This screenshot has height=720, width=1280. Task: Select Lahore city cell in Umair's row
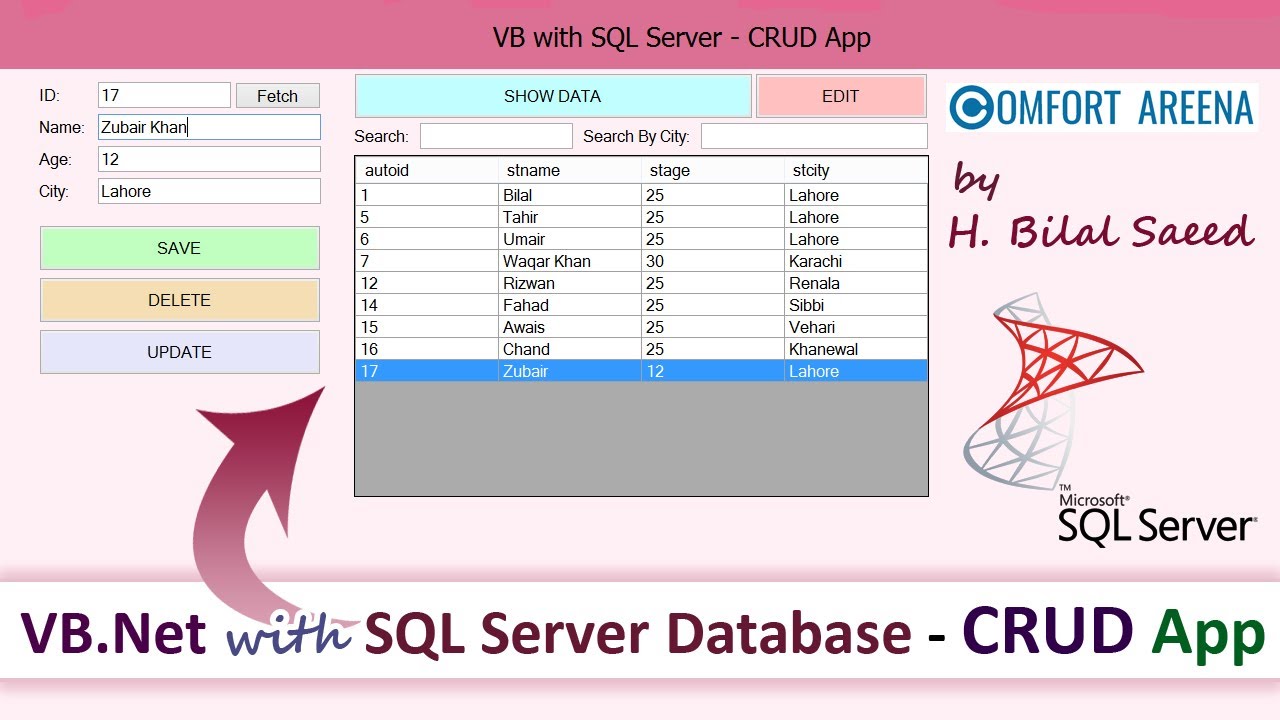coord(856,239)
